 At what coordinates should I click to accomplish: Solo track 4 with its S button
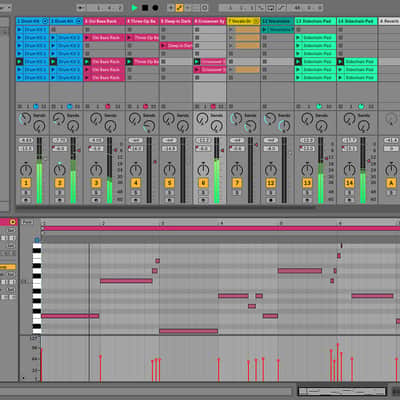135,193
